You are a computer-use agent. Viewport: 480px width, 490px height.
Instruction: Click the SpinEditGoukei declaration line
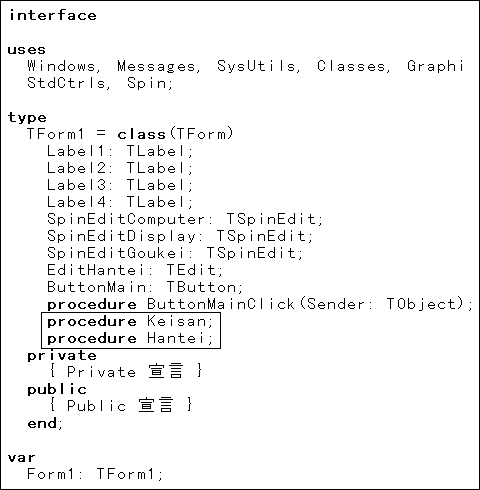pyautogui.click(x=175, y=253)
